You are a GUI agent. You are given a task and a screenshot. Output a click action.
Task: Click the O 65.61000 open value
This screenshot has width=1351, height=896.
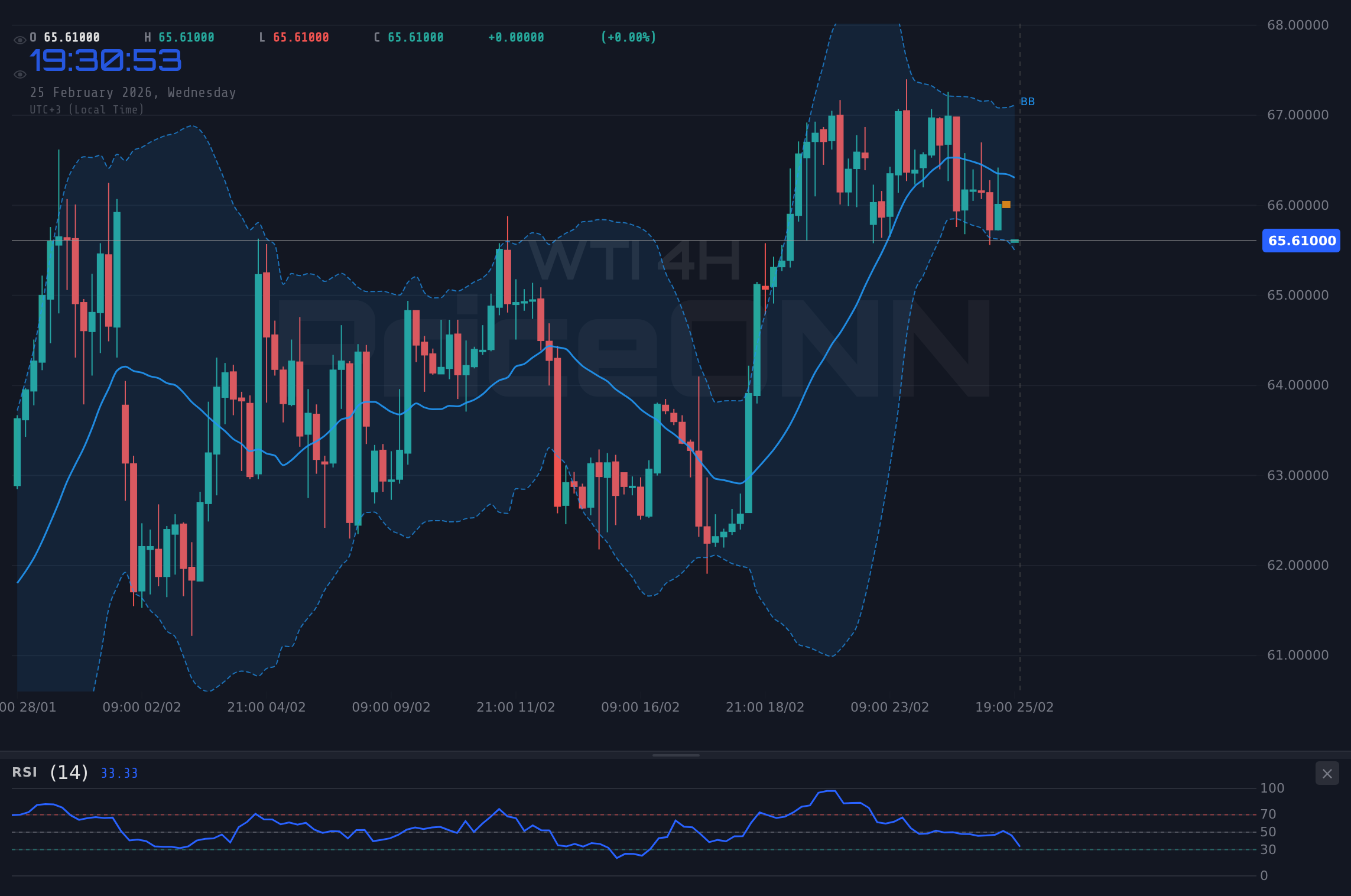[64, 37]
